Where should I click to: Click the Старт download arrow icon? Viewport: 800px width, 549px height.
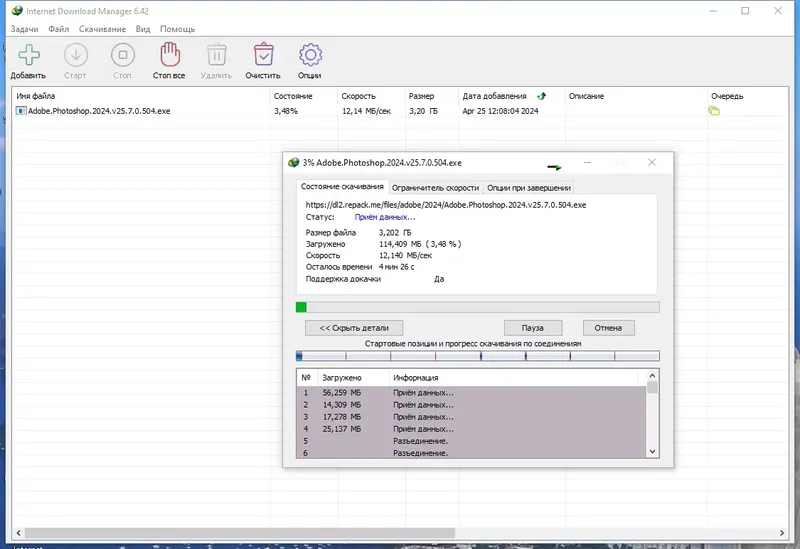coord(76,55)
